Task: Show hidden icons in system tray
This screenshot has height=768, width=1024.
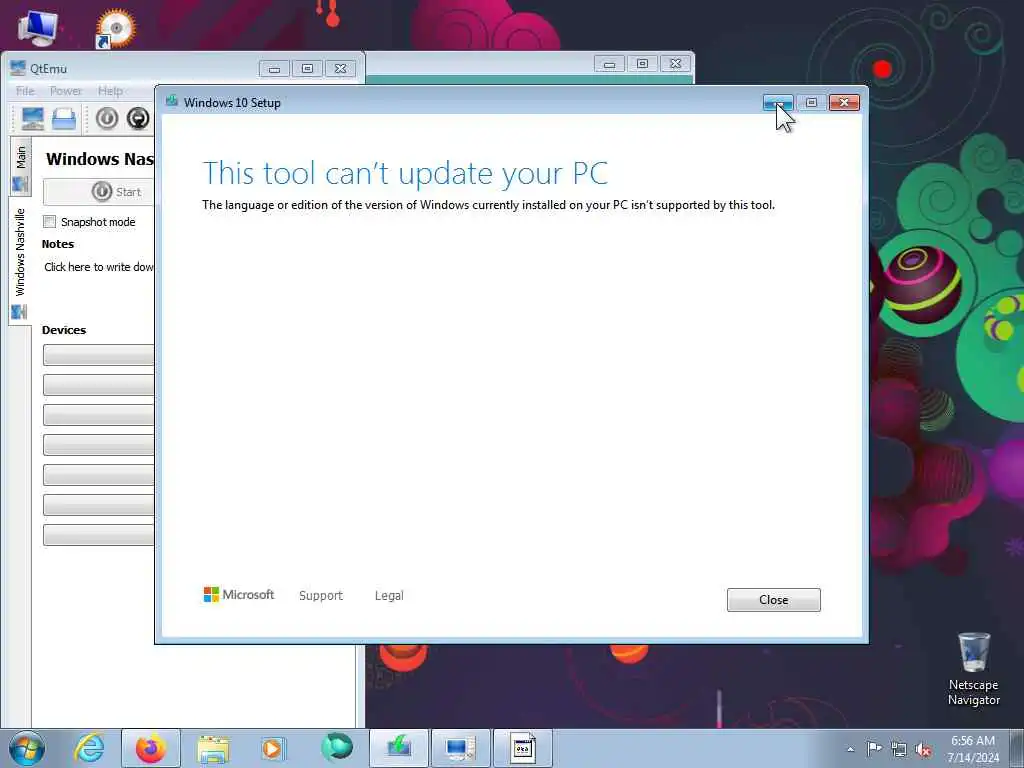Action: point(850,749)
